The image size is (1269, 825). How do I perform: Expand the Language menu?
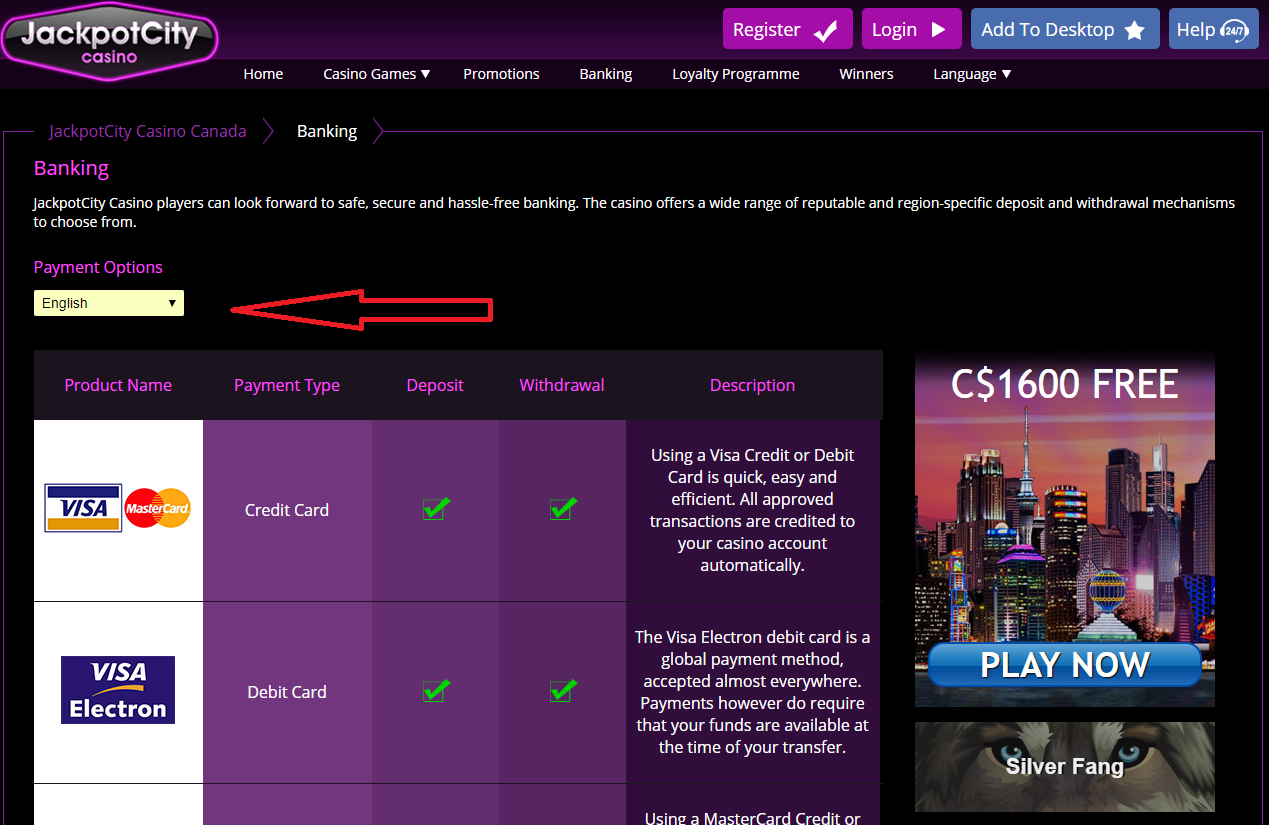(972, 74)
